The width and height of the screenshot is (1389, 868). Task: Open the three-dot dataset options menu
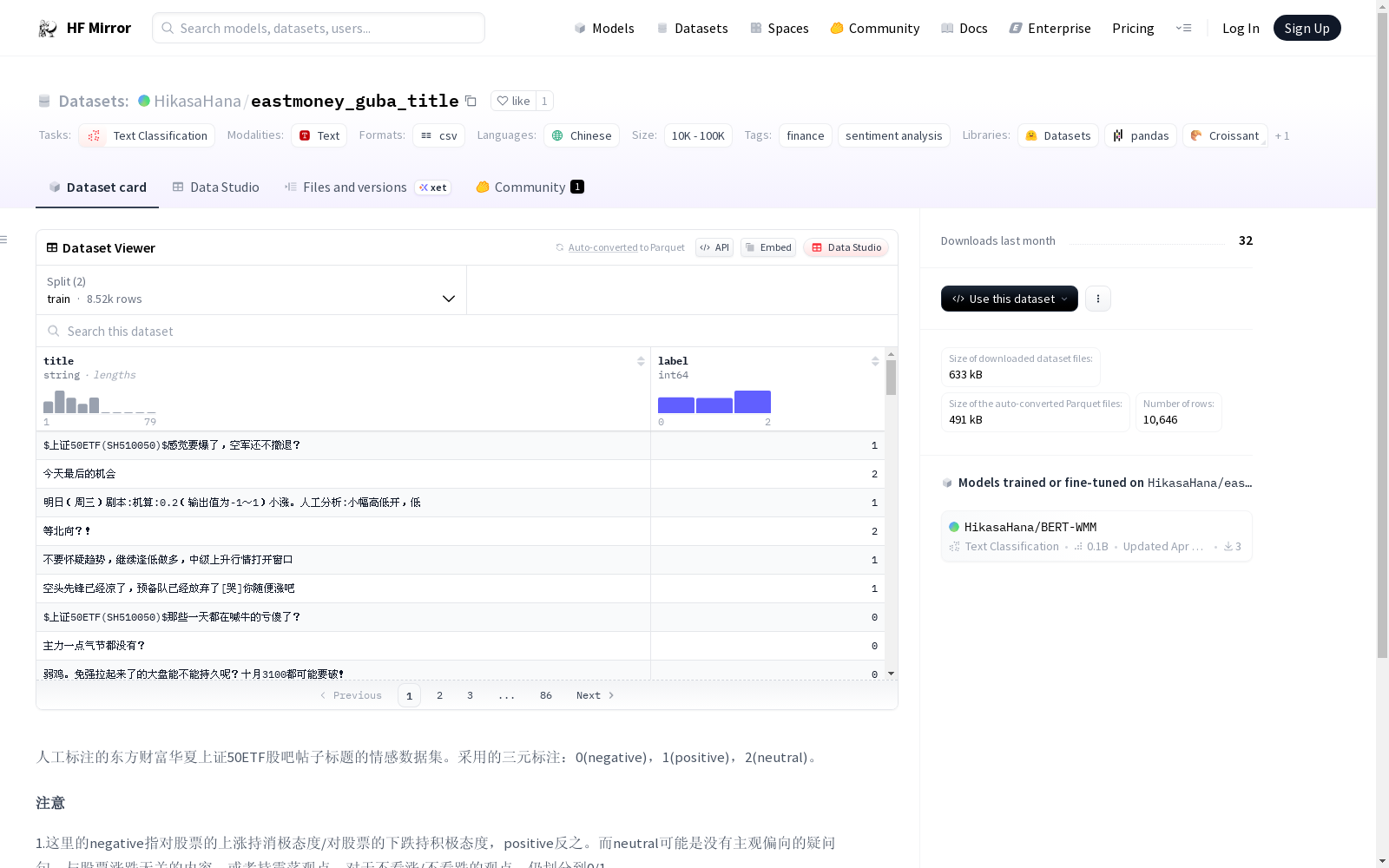[1098, 299]
